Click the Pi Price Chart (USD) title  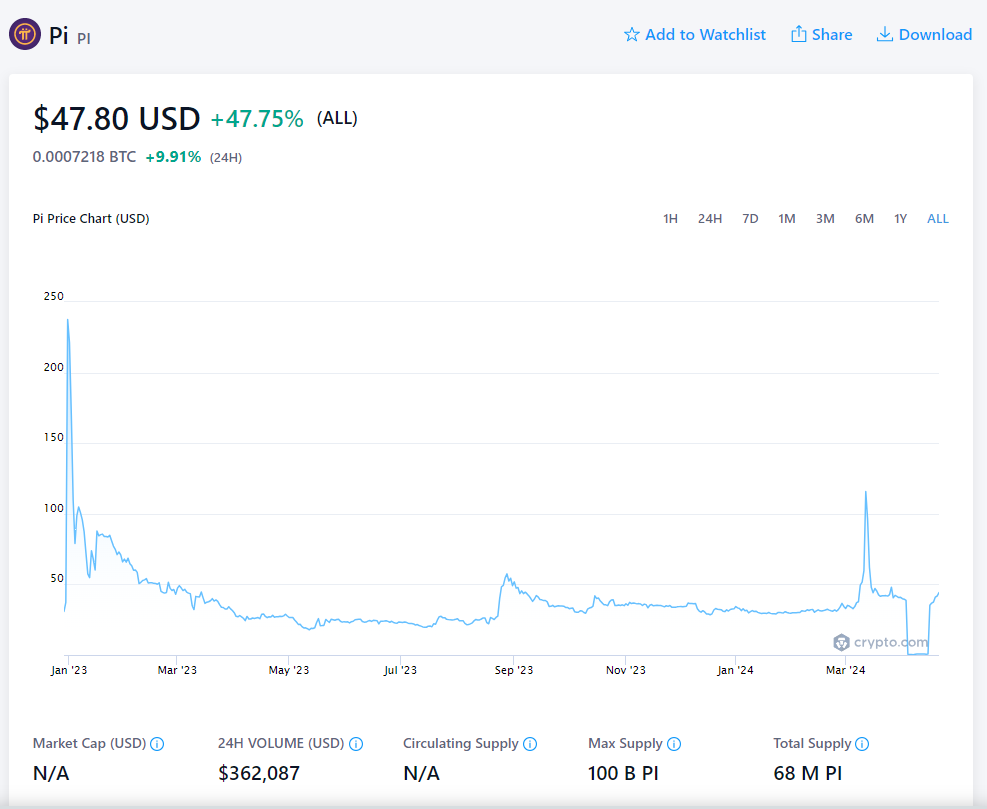(91, 218)
